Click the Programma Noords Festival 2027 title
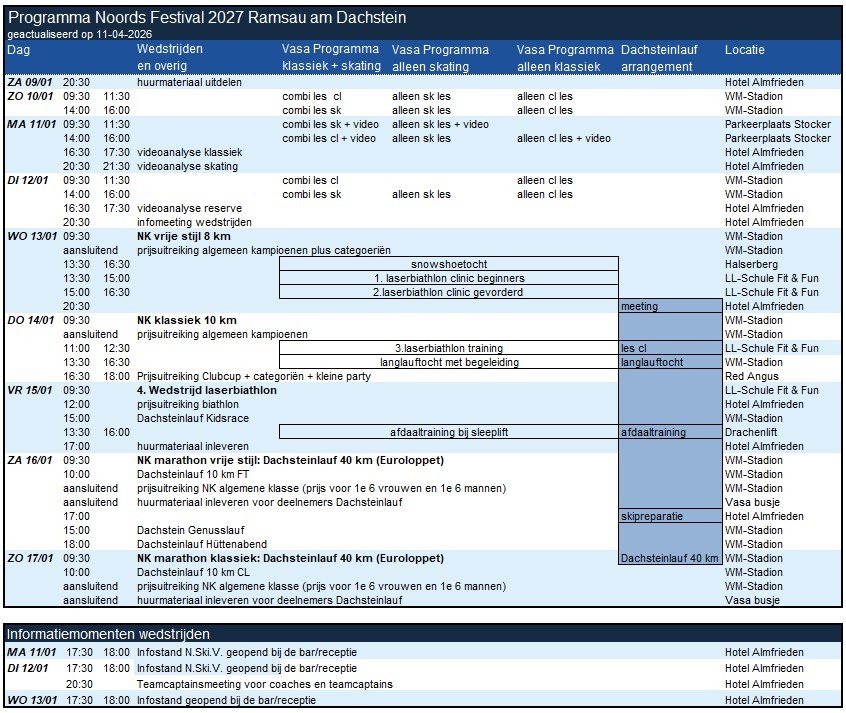Screen dimensions: 846x713 [x=207, y=18]
